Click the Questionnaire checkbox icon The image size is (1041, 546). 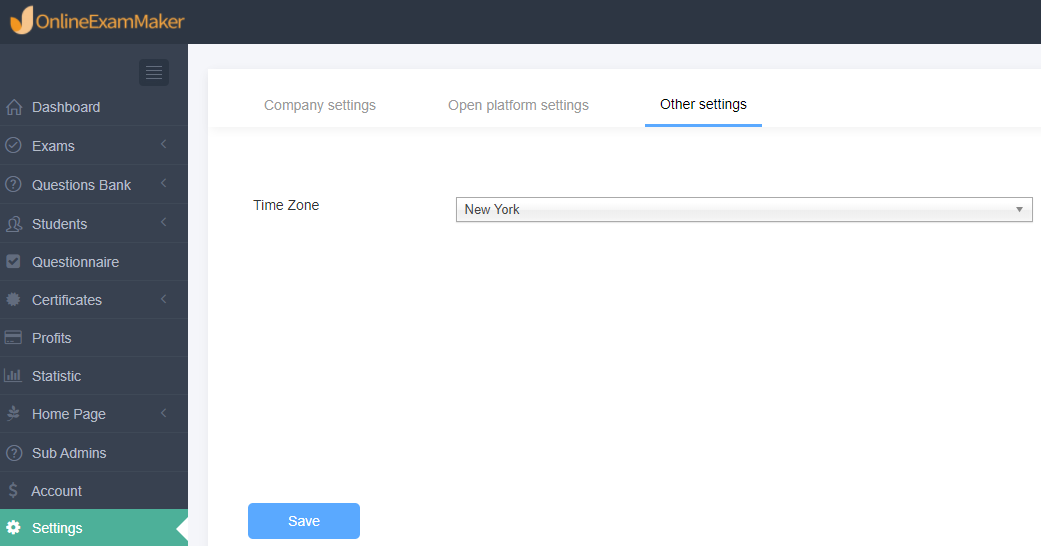pyautogui.click(x=13, y=262)
